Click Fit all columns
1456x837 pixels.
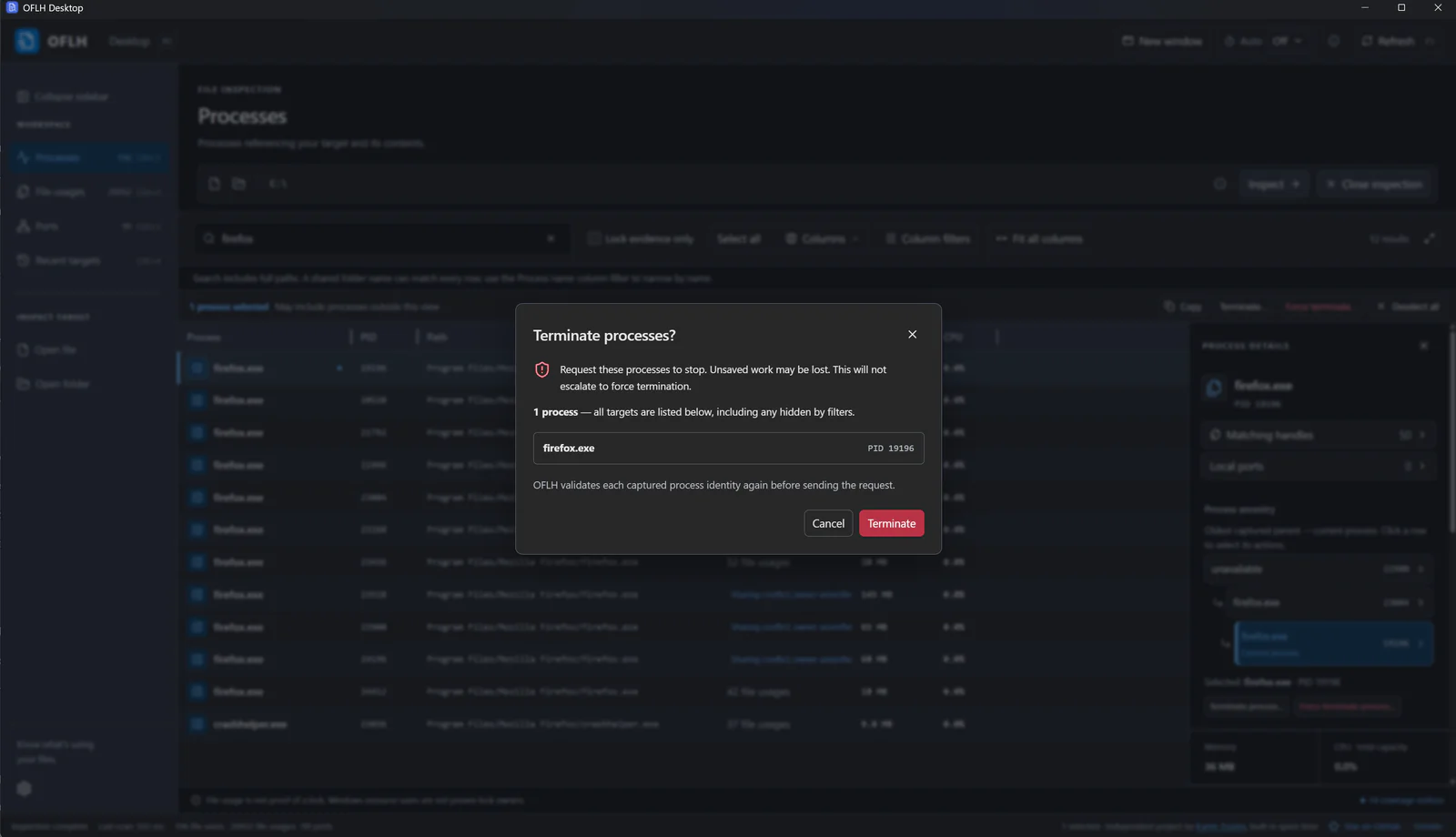[x=1039, y=238]
